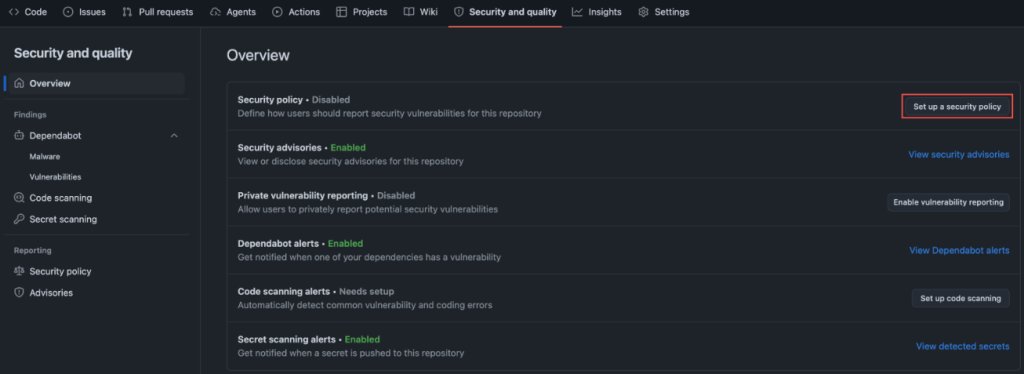Click the shield icon beside Advisories
This screenshot has height=374, width=1024.
[19, 292]
